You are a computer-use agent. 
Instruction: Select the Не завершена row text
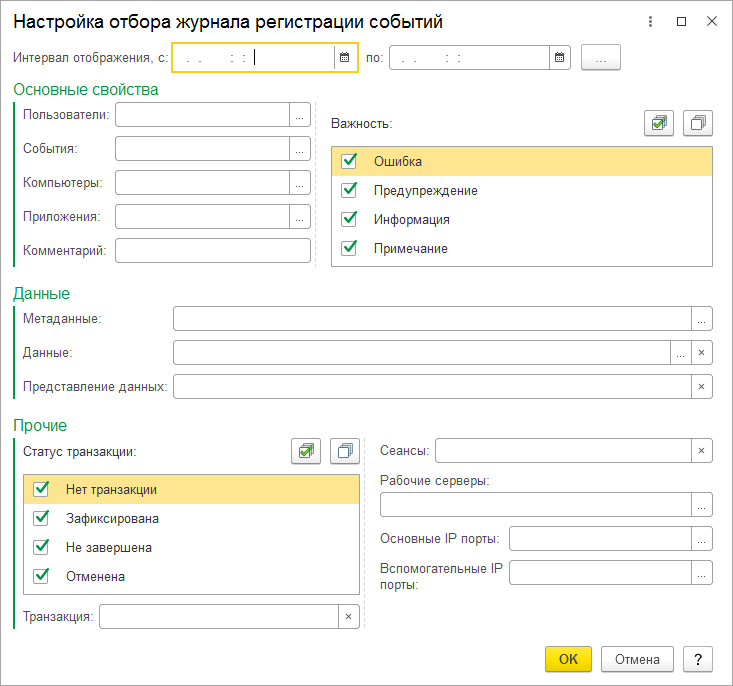pos(108,548)
